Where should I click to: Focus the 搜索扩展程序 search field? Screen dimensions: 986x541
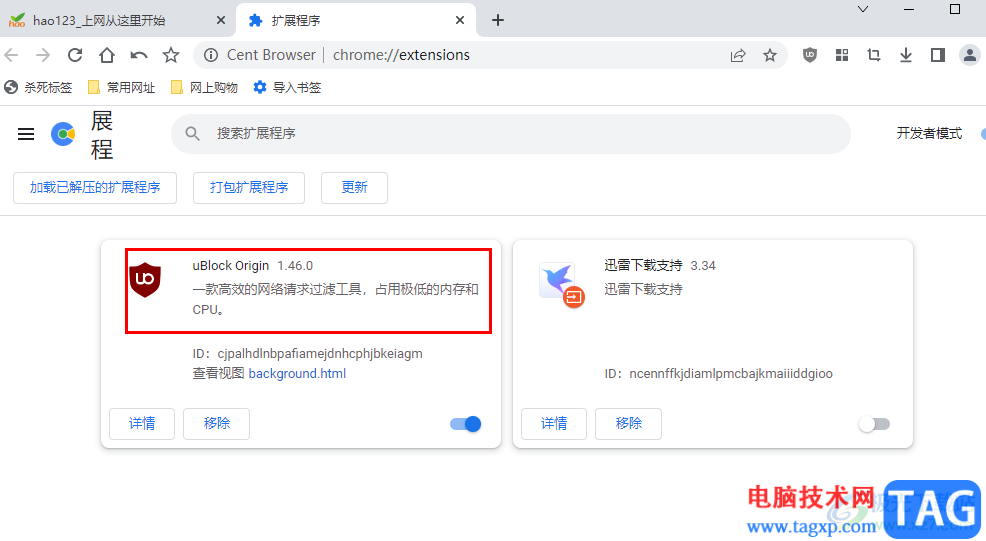click(511, 133)
